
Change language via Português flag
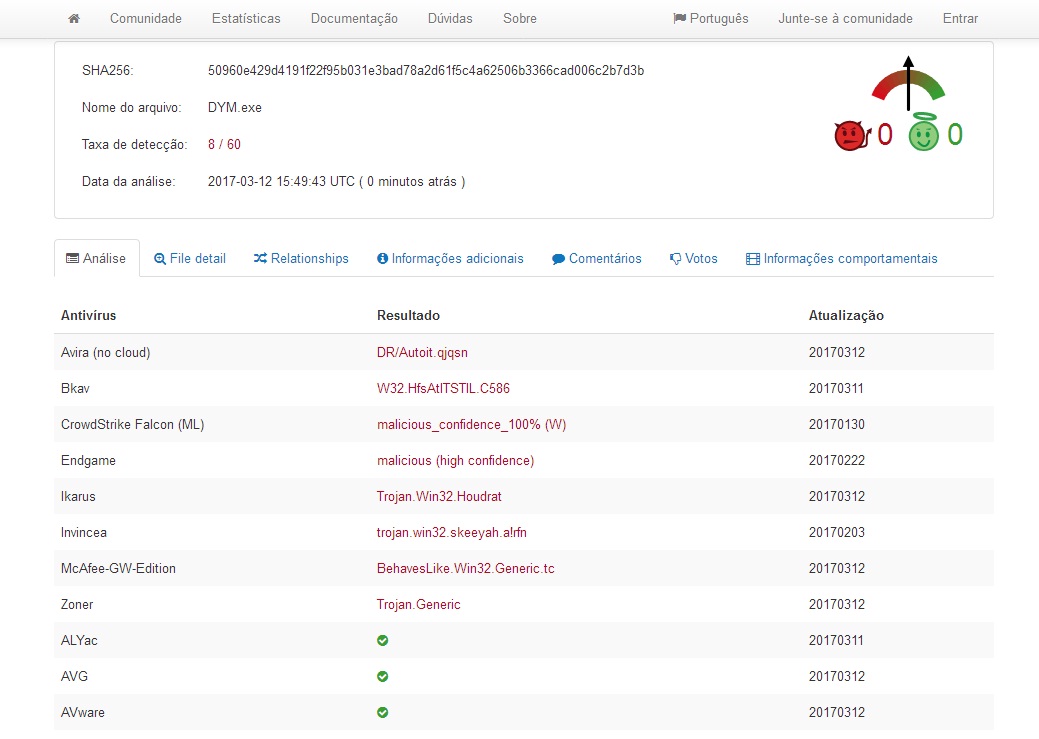pyautogui.click(x=710, y=19)
